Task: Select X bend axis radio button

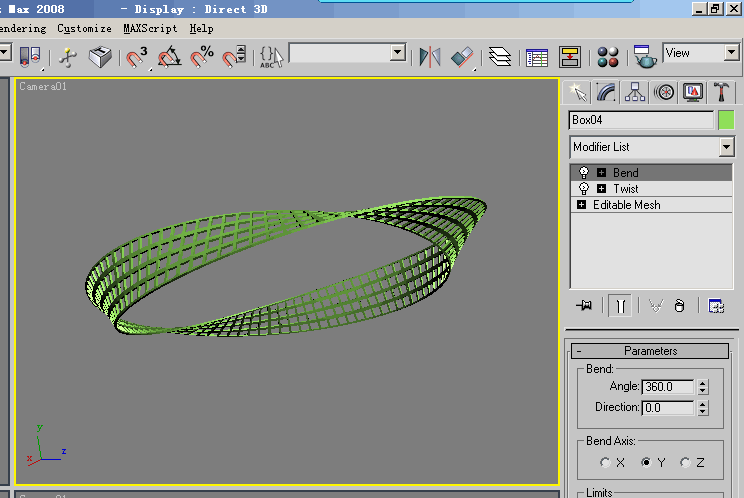Action: [605, 462]
